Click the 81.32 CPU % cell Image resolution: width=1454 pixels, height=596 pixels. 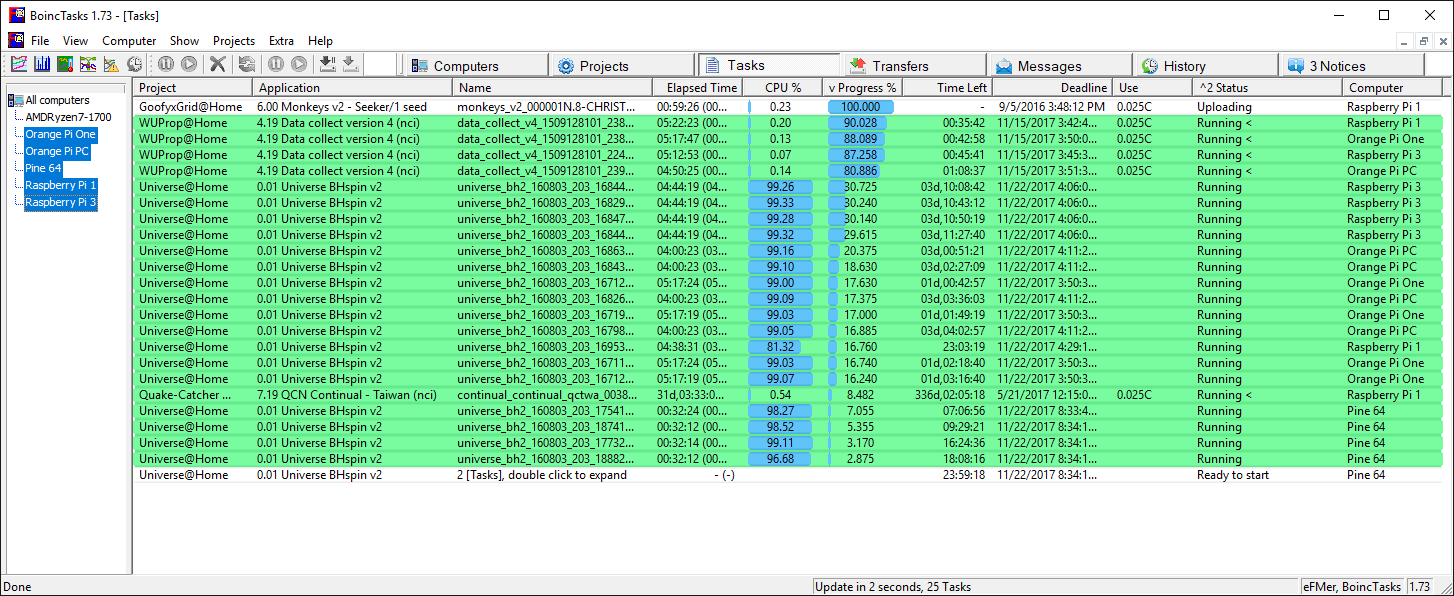781,347
